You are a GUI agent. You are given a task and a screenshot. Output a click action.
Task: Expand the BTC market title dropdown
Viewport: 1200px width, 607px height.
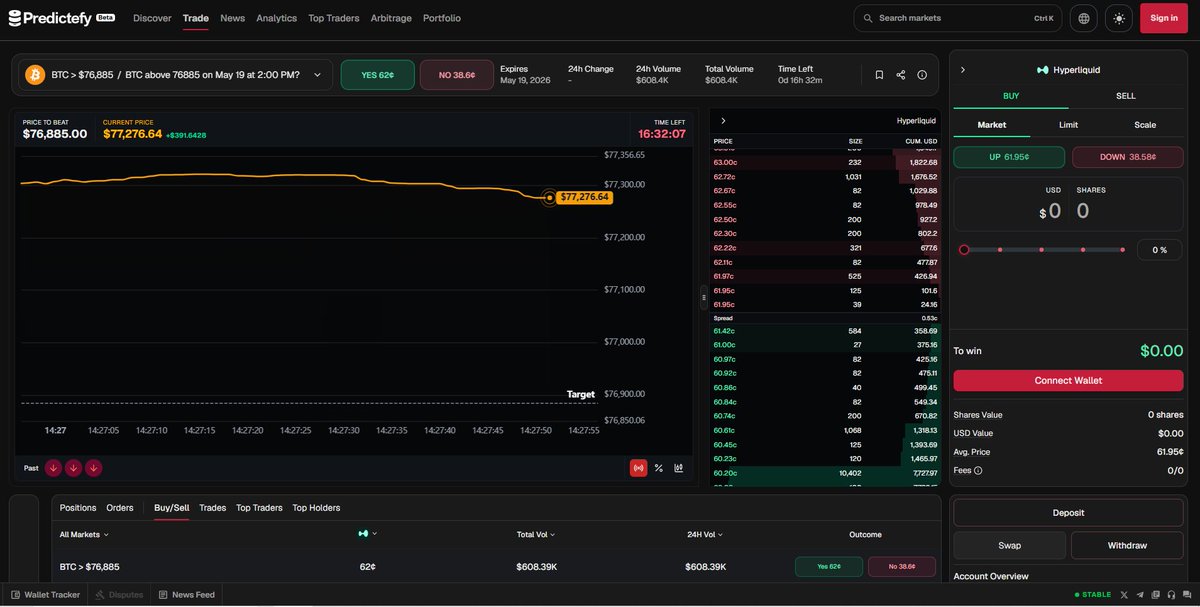tap(318, 75)
